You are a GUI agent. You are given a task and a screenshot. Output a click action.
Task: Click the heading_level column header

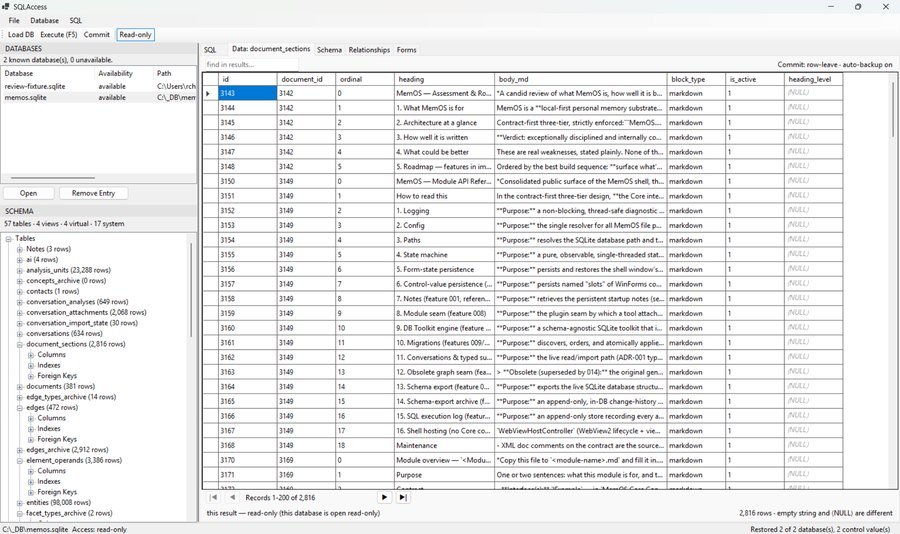click(x=813, y=79)
